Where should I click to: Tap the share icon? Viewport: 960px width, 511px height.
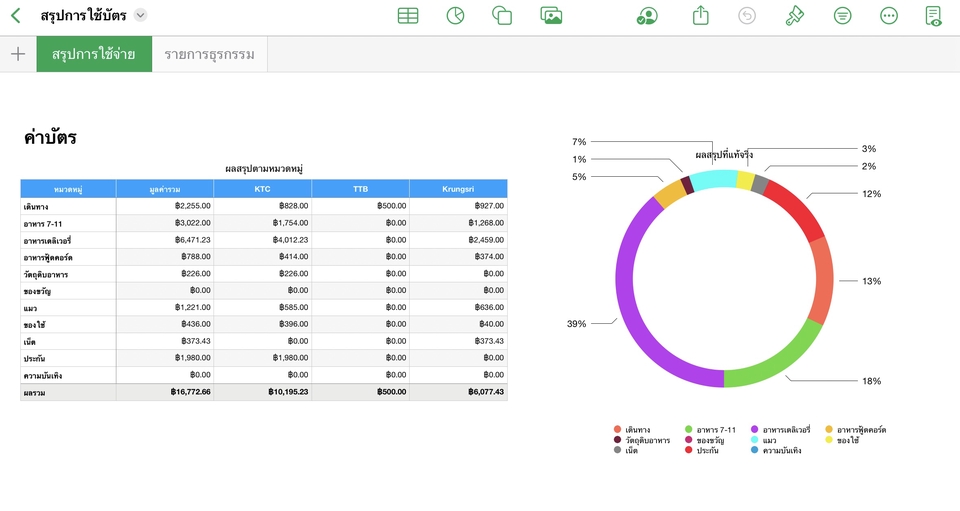click(x=700, y=16)
